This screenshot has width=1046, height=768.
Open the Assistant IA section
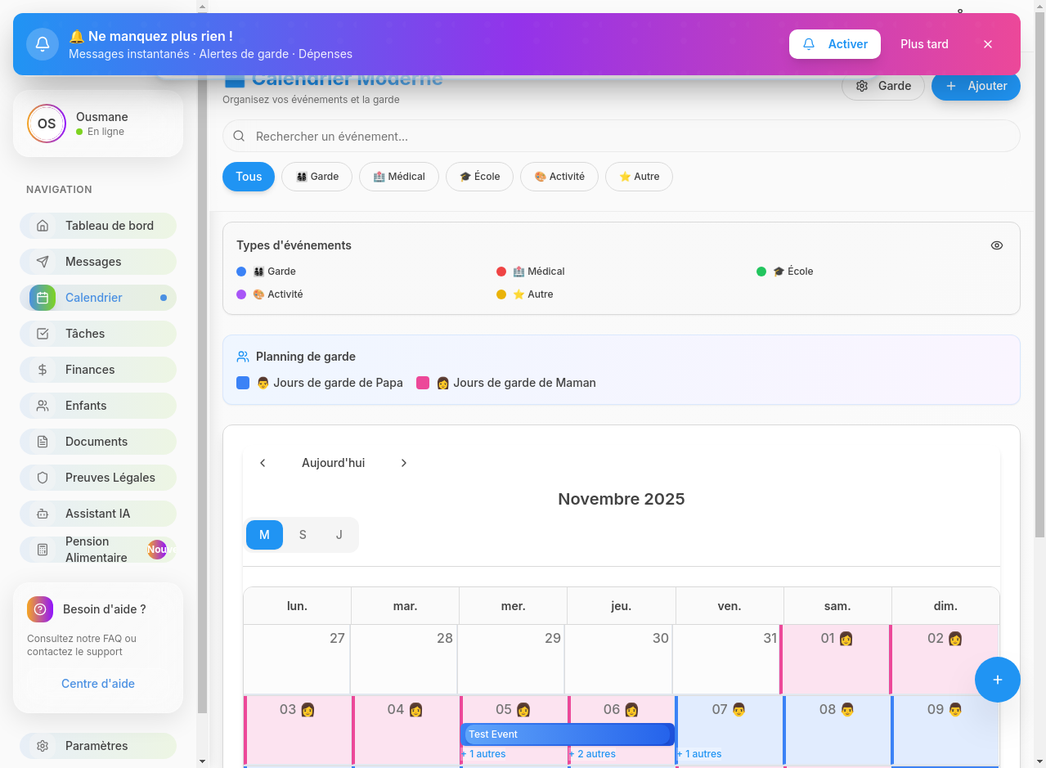[97, 513]
